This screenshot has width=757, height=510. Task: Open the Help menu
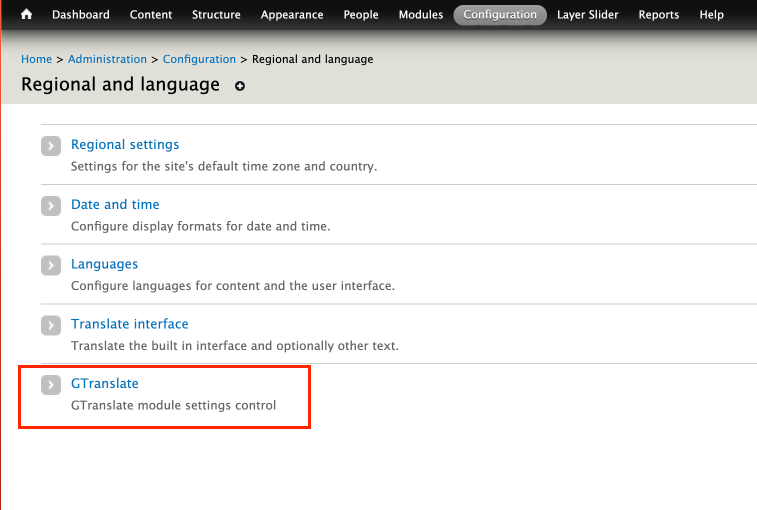tap(711, 15)
